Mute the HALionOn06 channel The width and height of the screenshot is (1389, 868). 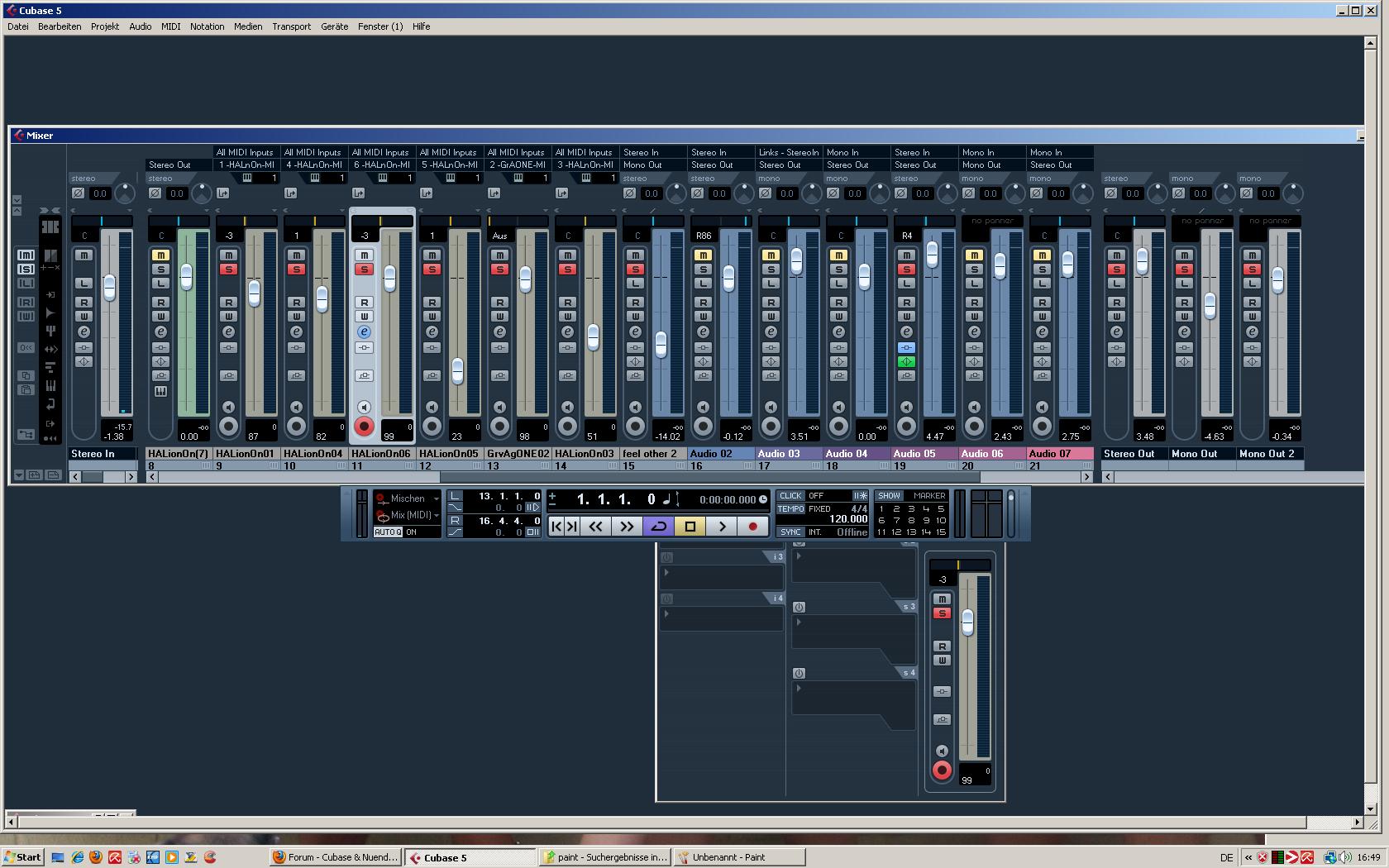tap(364, 255)
